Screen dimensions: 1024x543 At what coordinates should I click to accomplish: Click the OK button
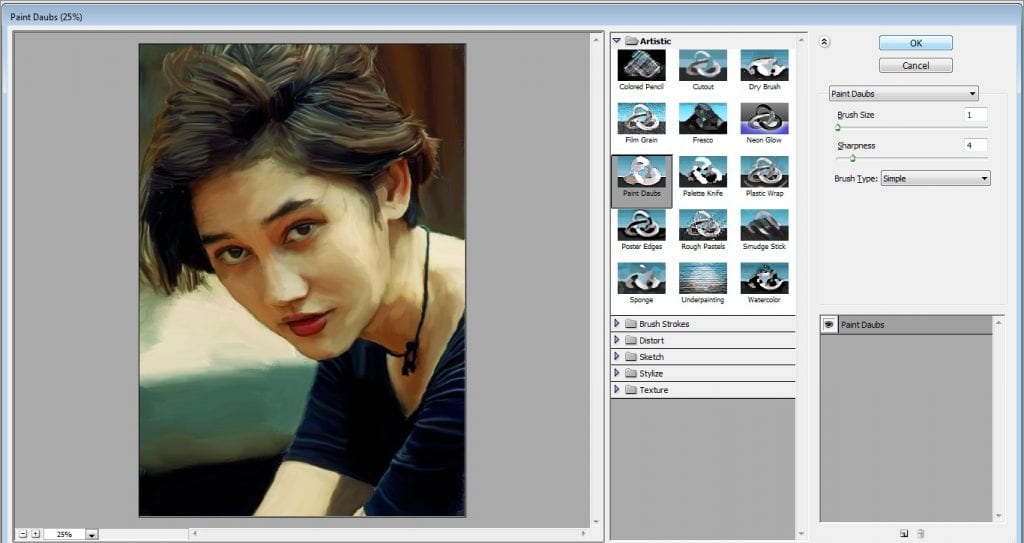pos(915,43)
